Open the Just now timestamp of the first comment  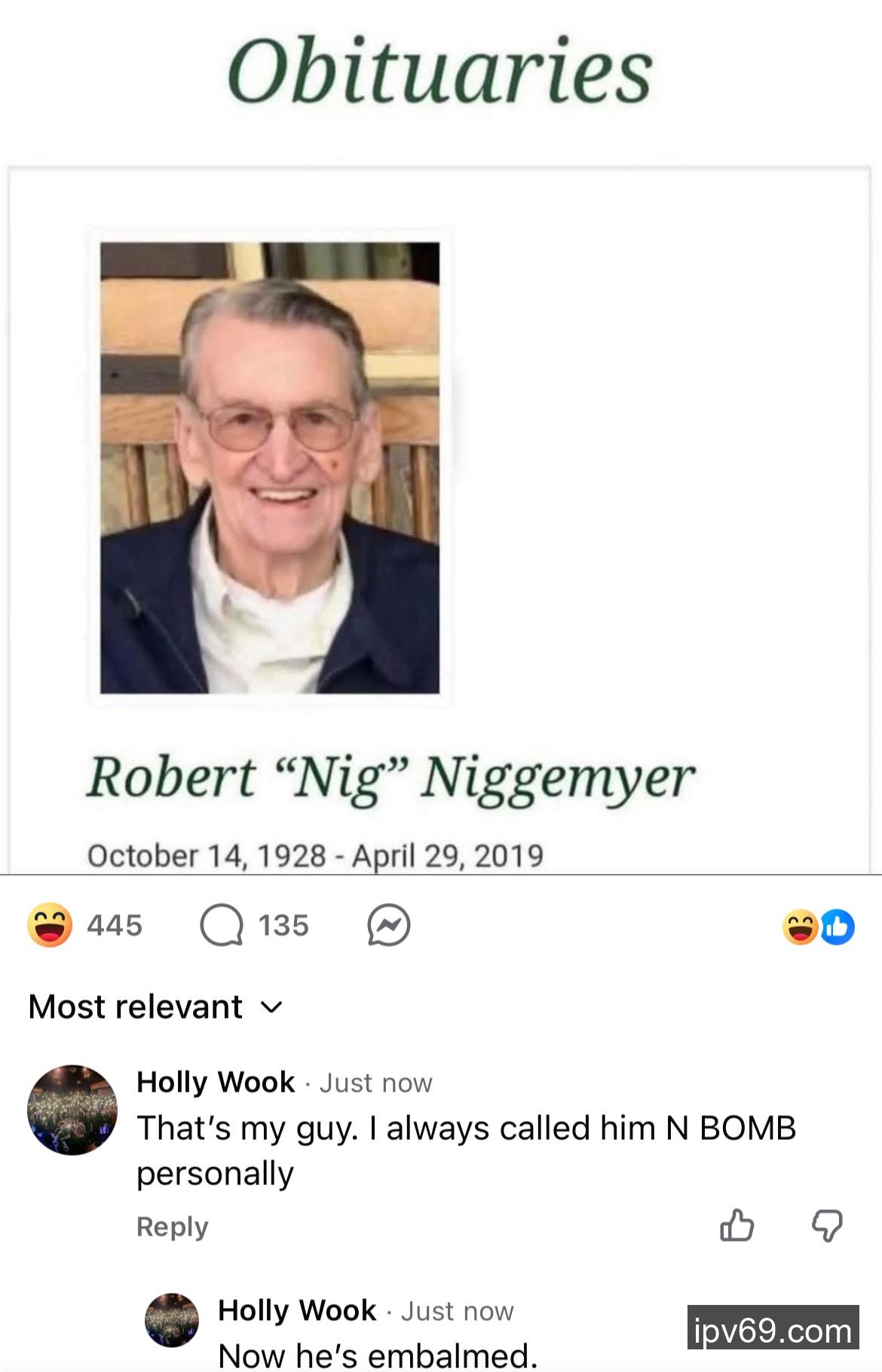(376, 1083)
